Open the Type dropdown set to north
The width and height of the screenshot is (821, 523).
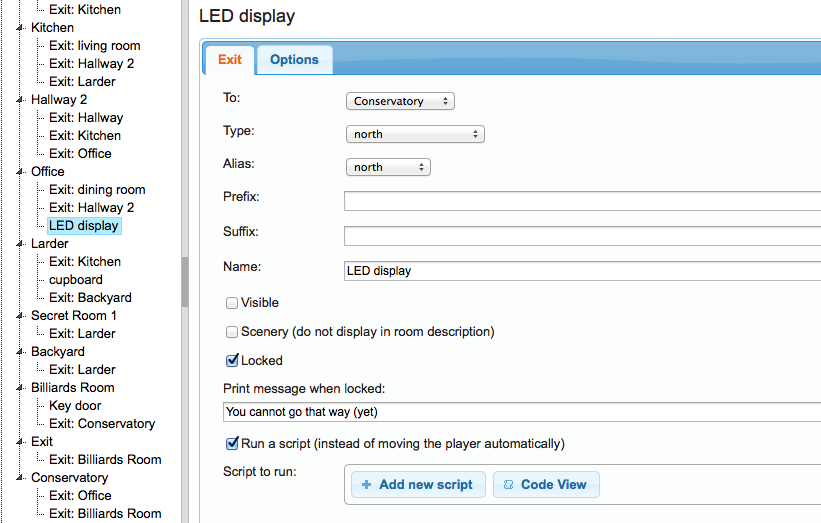coord(415,134)
